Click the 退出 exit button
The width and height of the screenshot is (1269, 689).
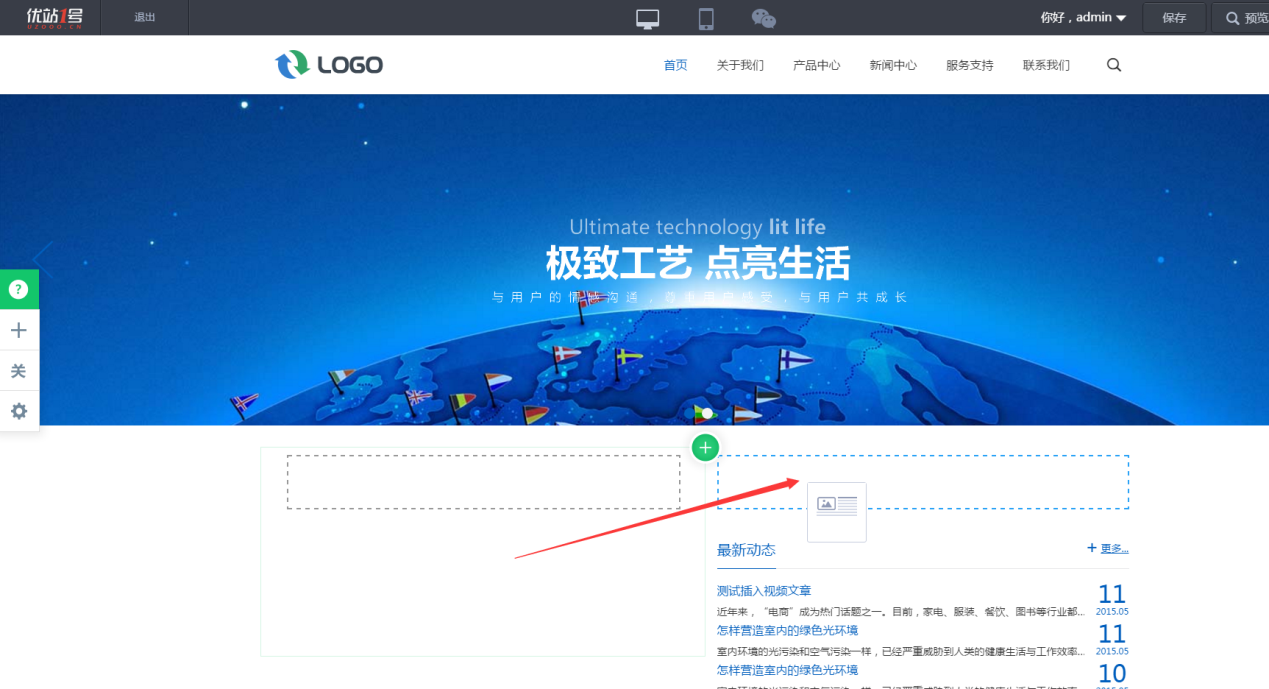(x=145, y=17)
